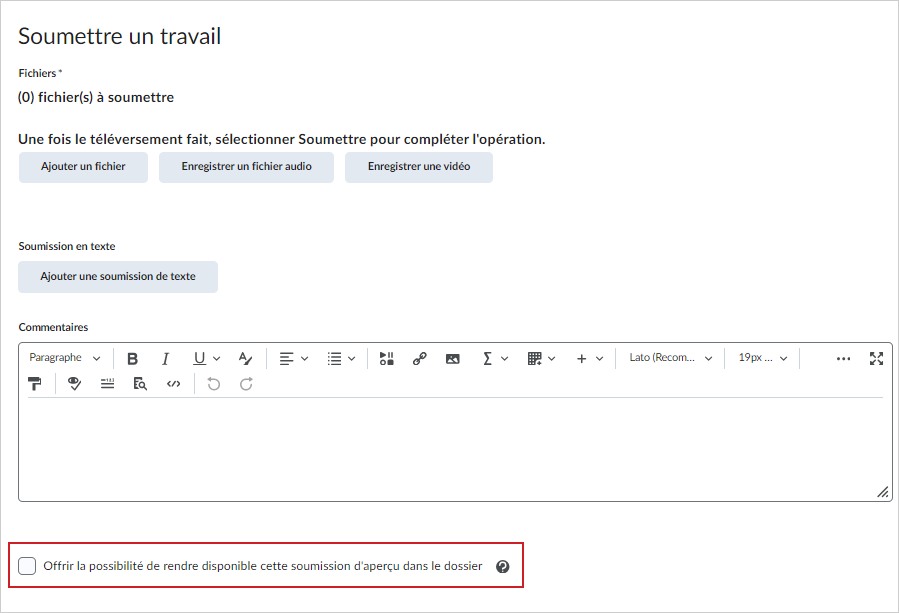Click the redo icon
899x613 pixels.
(246, 384)
